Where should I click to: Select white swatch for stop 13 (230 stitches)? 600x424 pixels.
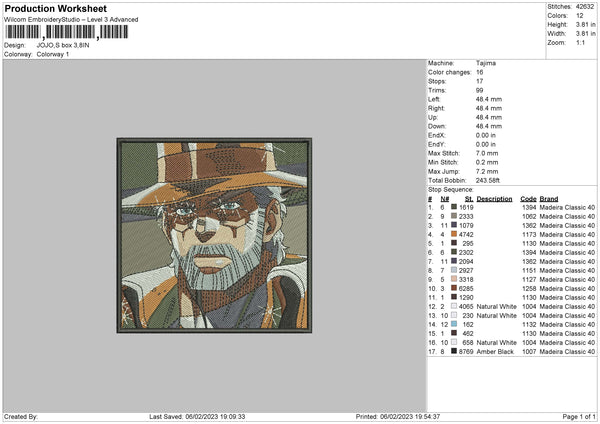454,315
